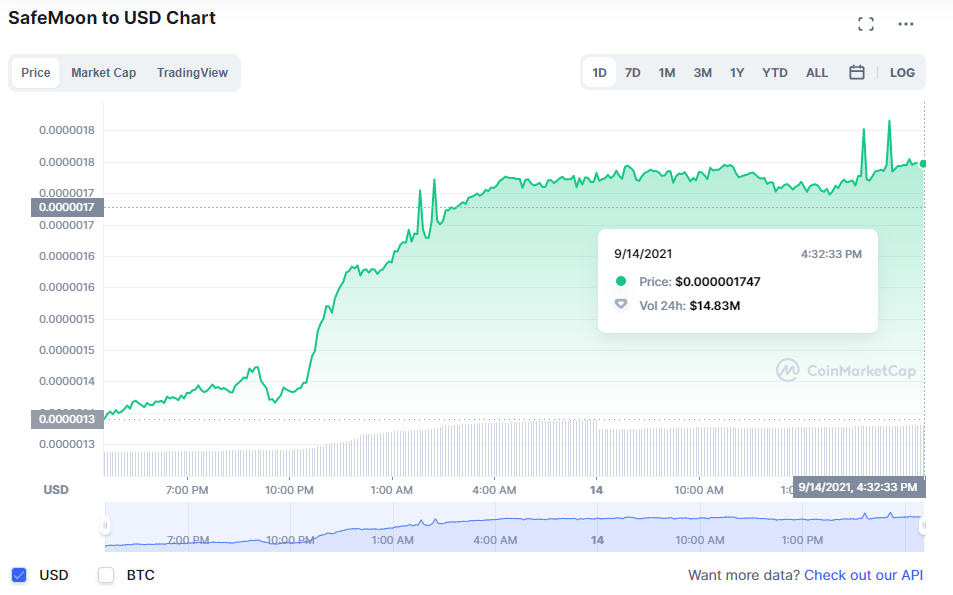Click the 1:00 PM label in range navigator

[802, 540]
